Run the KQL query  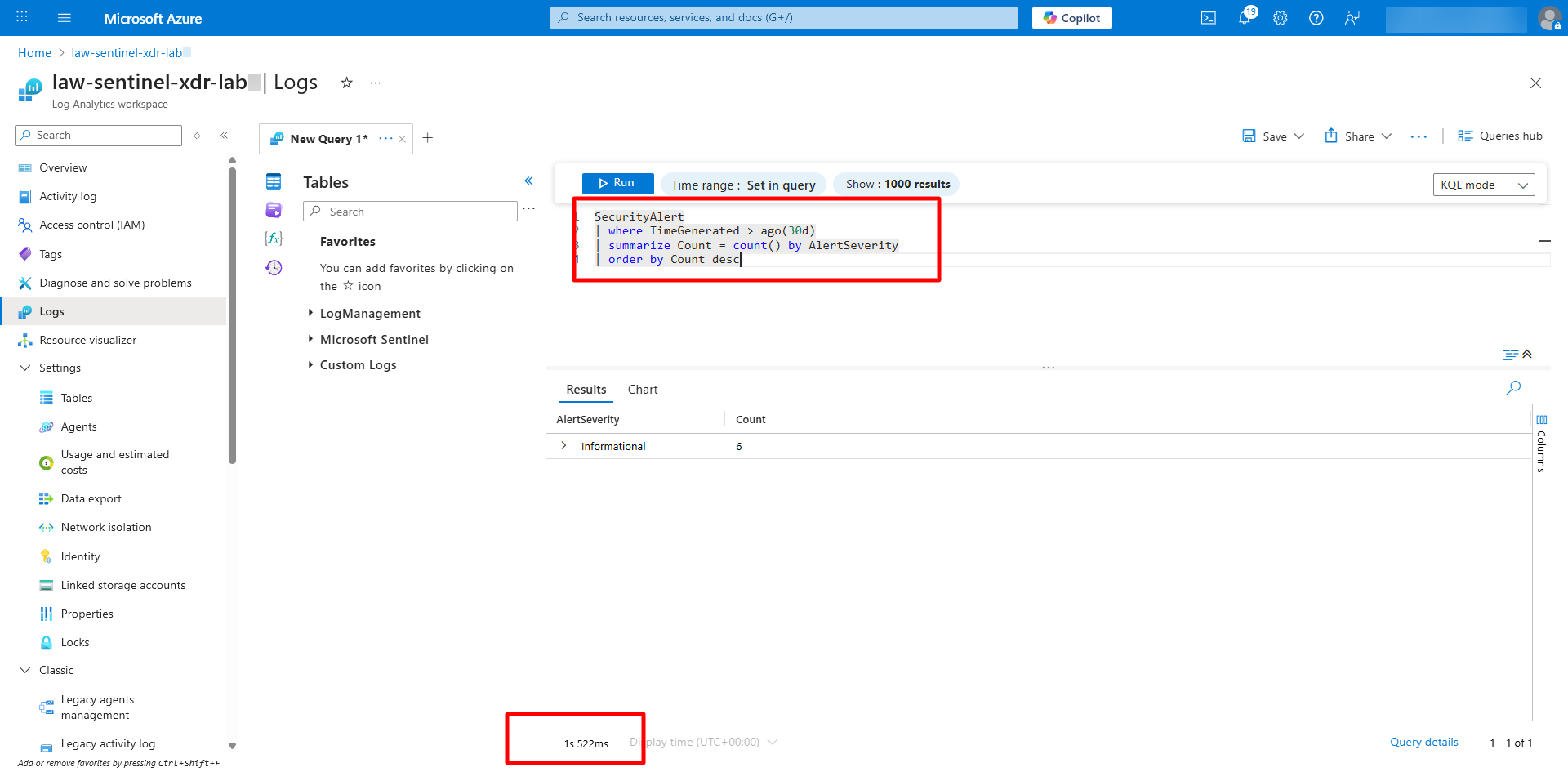[x=617, y=183]
